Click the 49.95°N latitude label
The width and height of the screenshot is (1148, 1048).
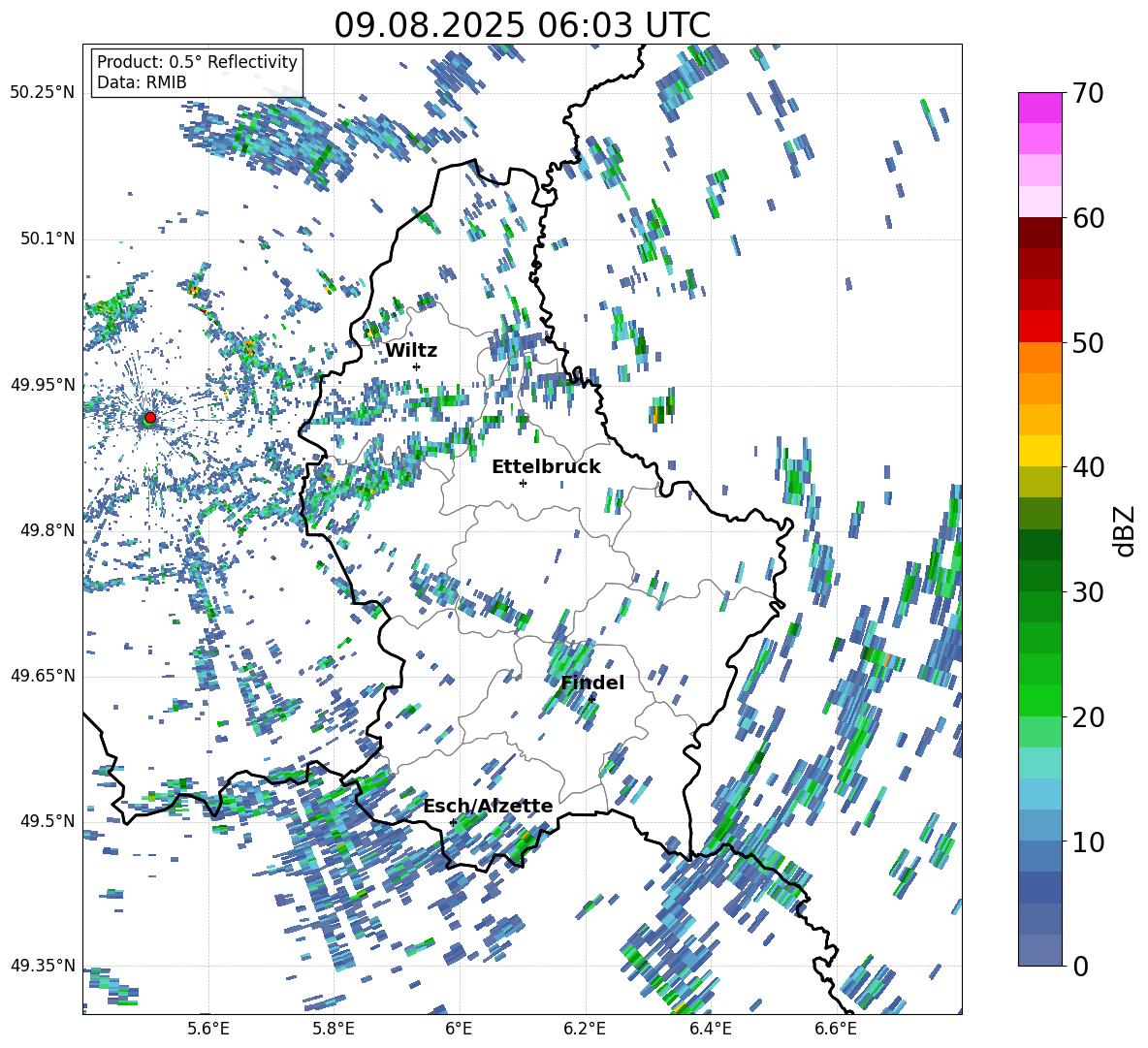click(43, 385)
